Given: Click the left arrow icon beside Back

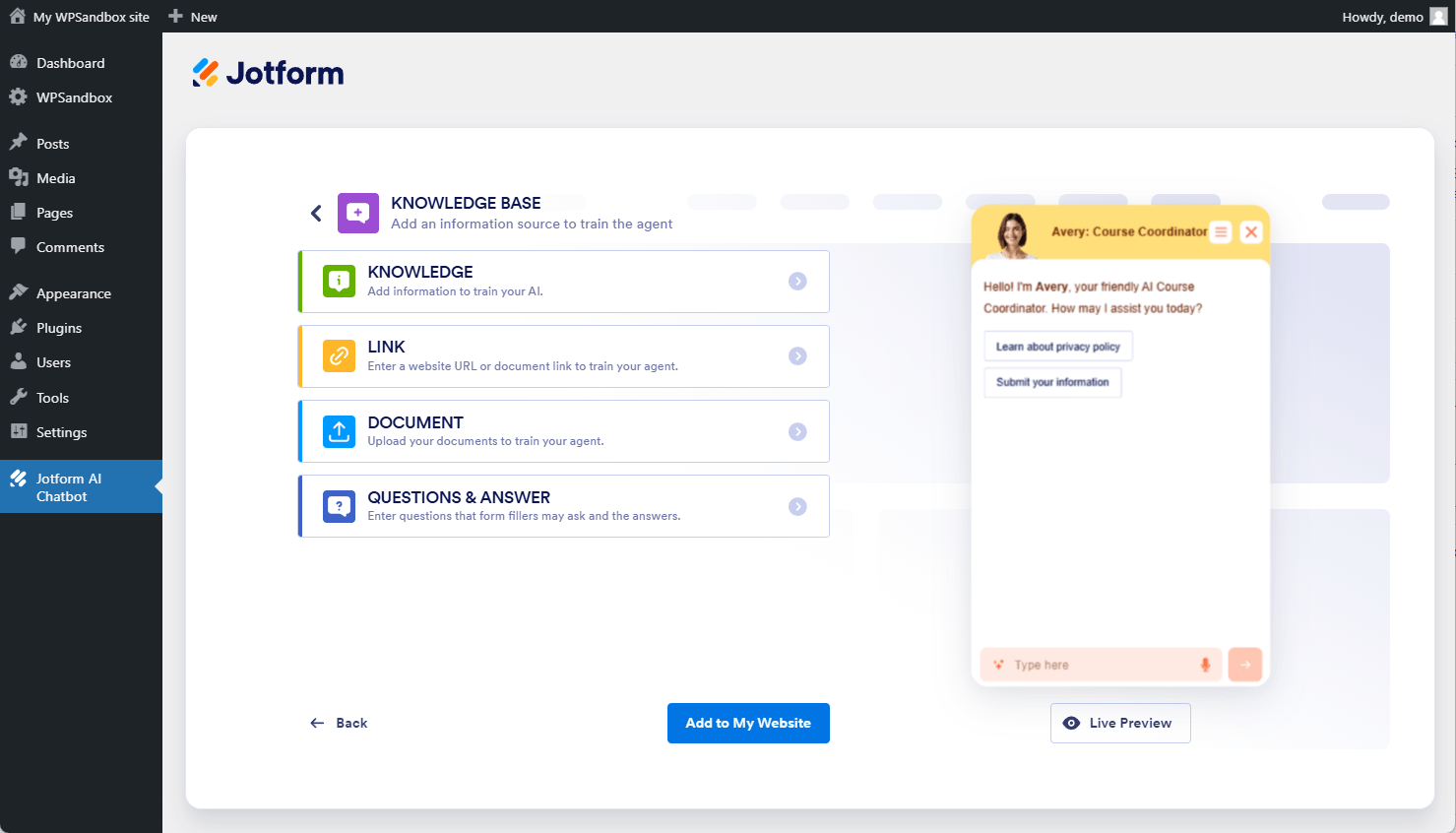Looking at the screenshot, I should (x=317, y=723).
